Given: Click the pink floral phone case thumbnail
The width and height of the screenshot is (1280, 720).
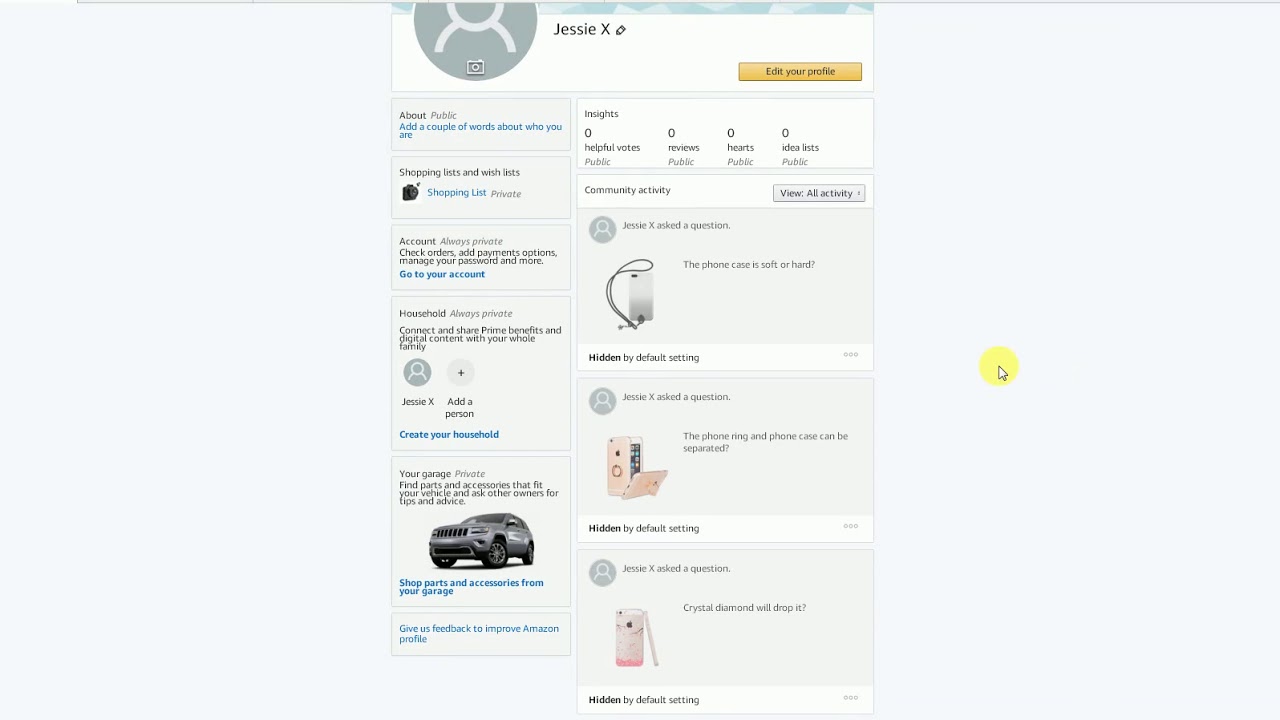Looking at the screenshot, I should 636,637.
